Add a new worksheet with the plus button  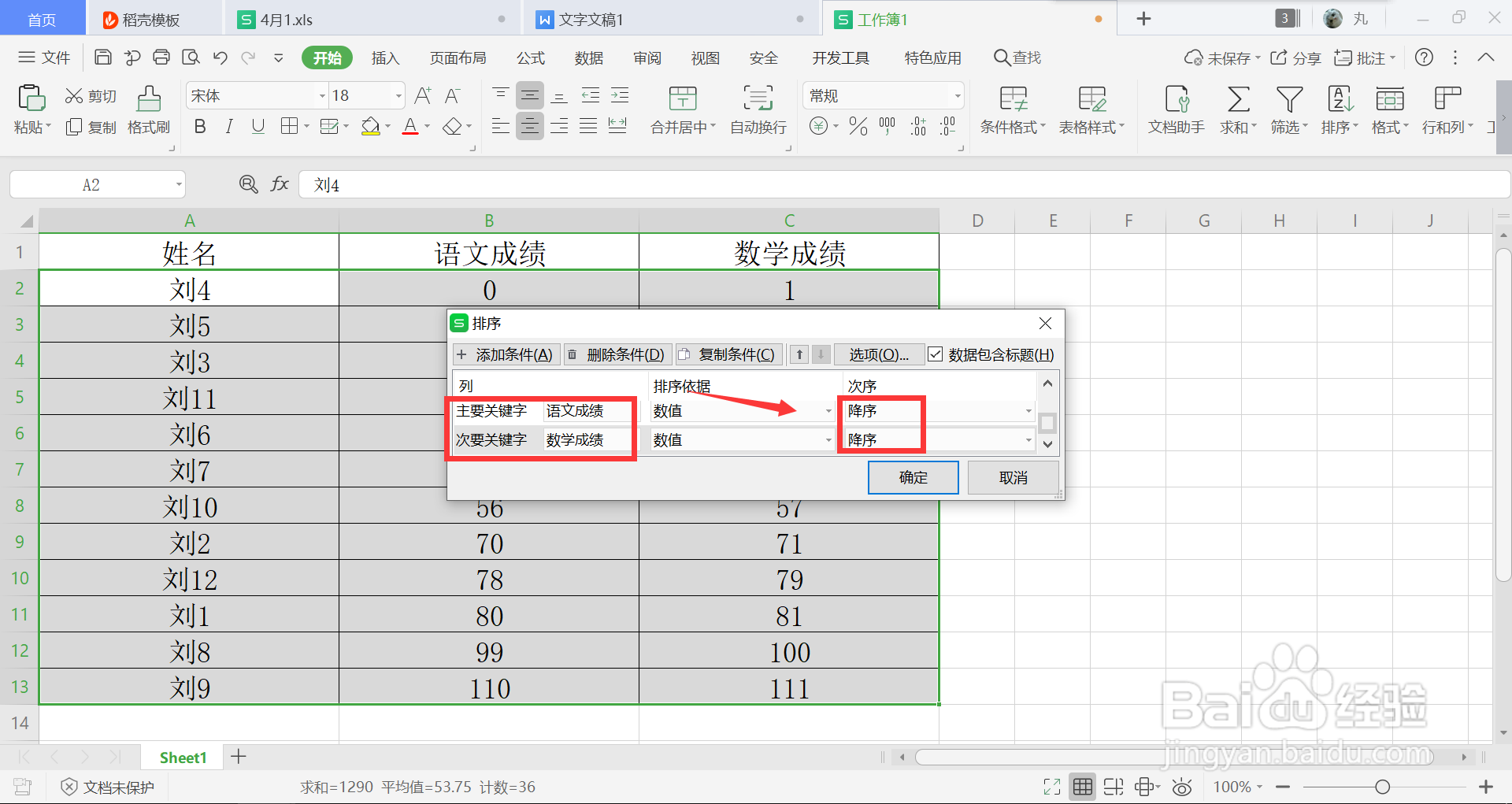(238, 757)
